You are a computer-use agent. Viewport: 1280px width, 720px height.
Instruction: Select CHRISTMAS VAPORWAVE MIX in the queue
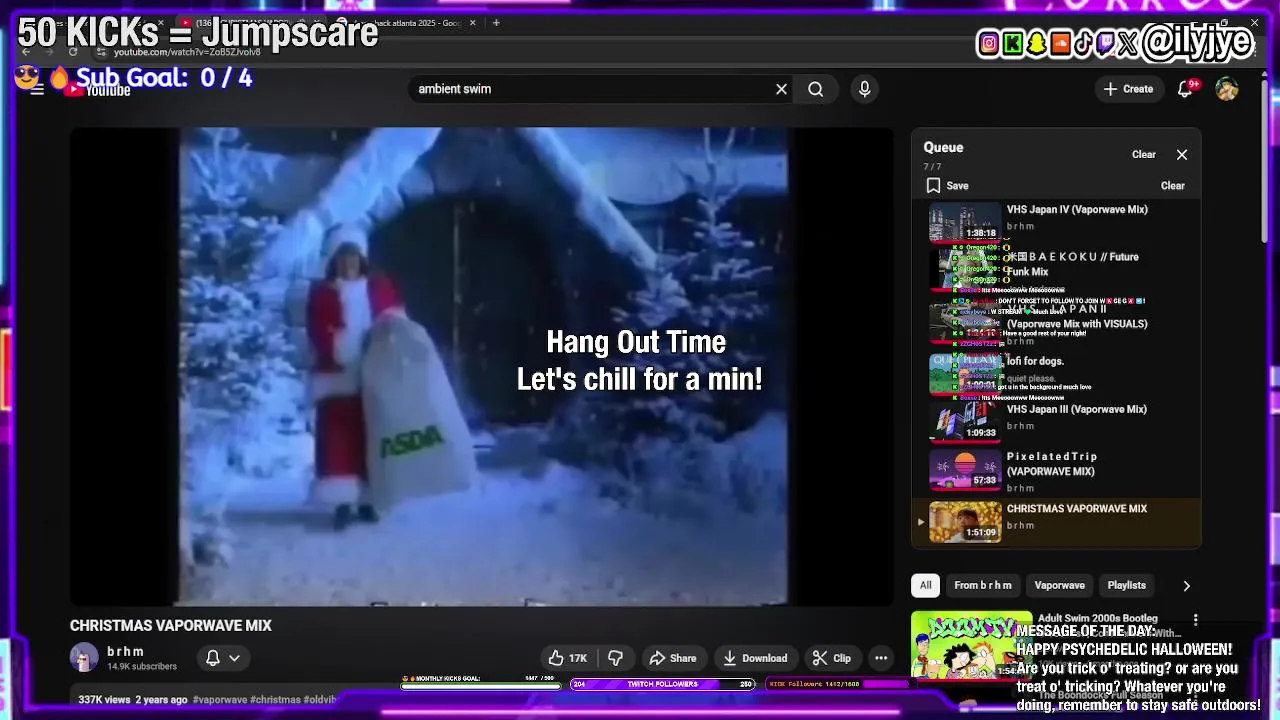coord(1056,523)
